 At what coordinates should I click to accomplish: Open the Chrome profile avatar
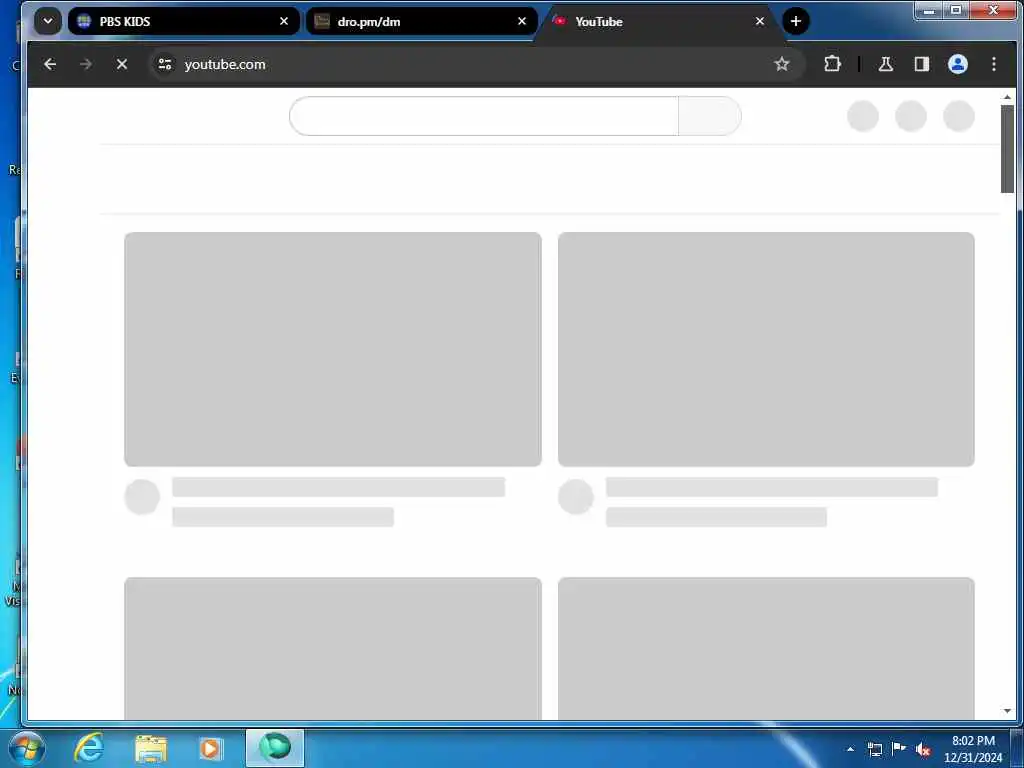957,64
